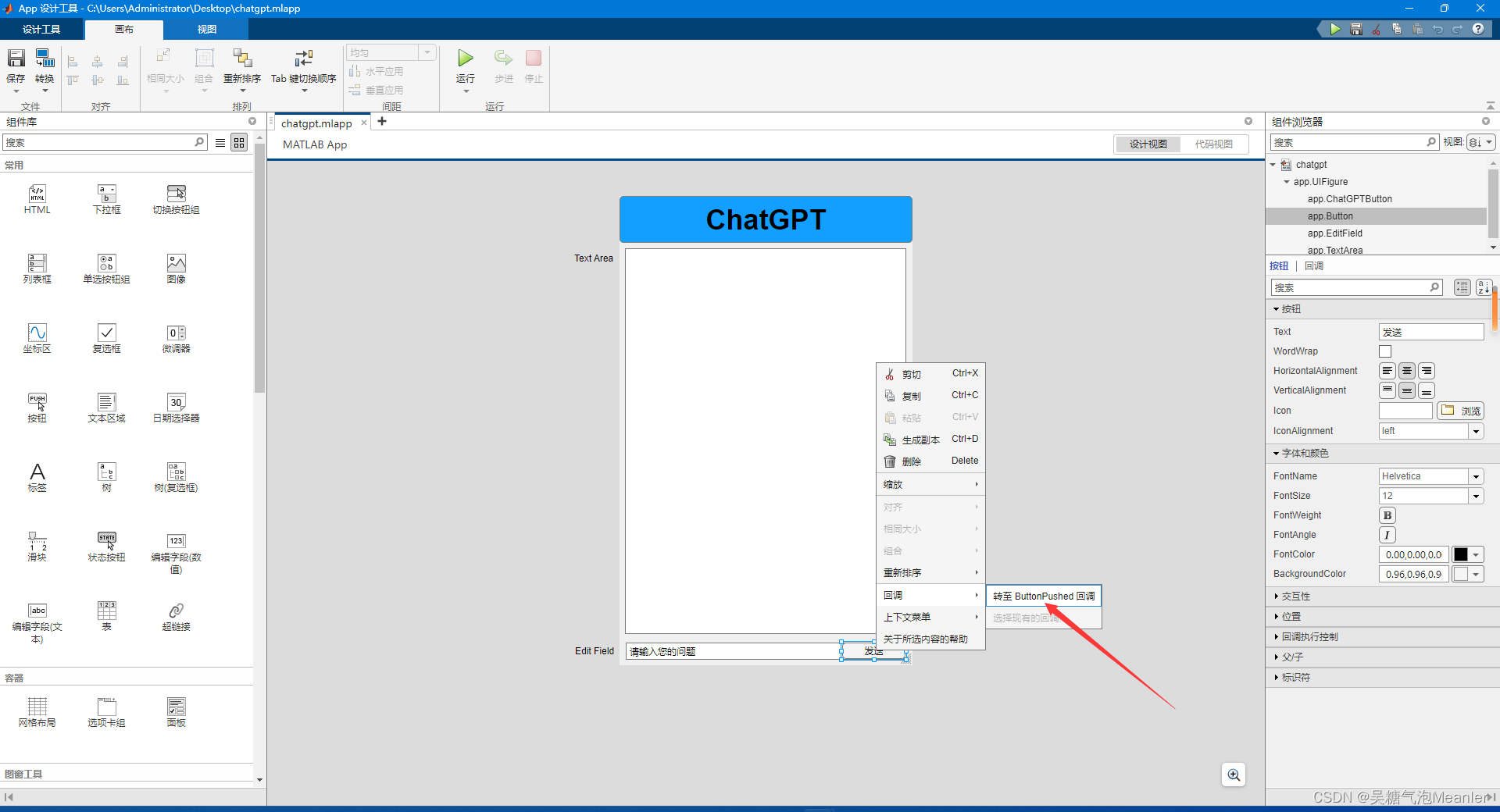Switch to Callbacks (回调) in inspector
1500x812 pixels.
click(1314, 266)
